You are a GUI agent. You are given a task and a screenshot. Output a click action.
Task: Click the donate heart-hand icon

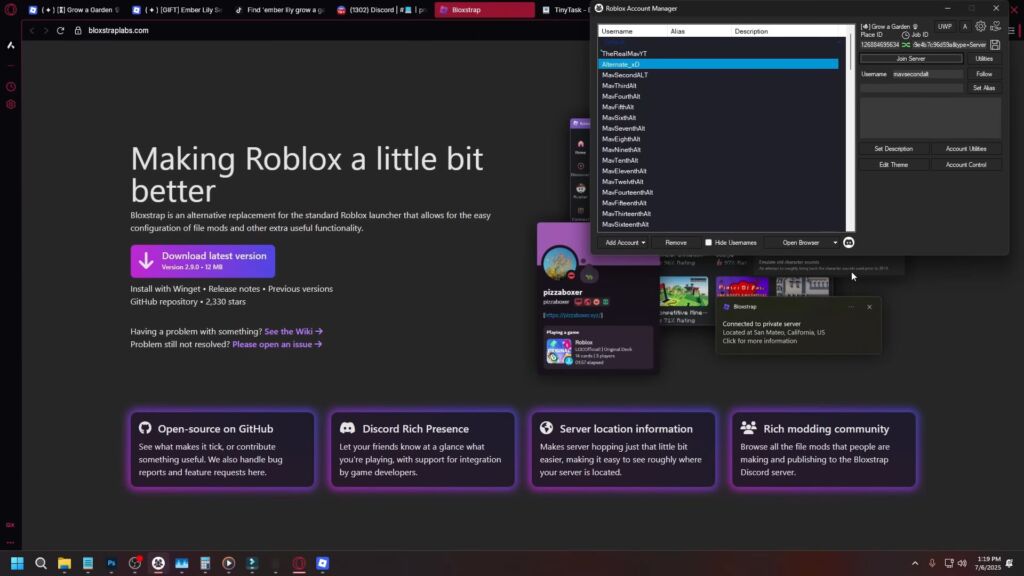[995, 27]
